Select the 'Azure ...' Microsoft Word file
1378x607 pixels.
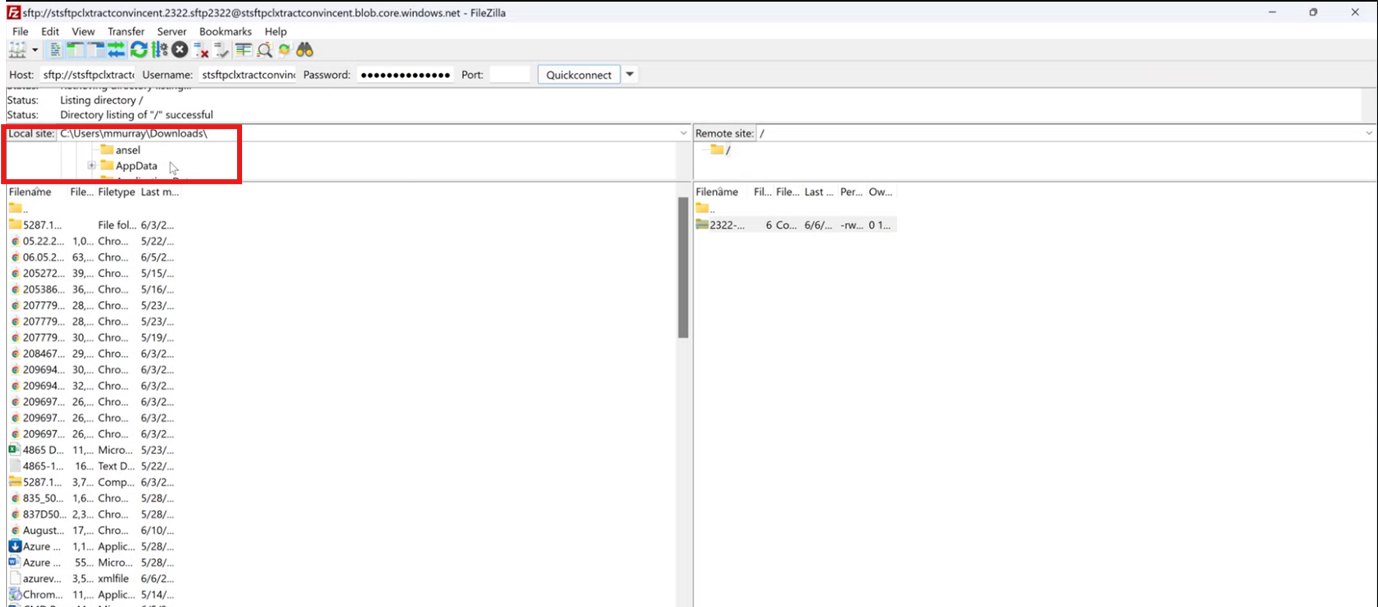[x=93, y=563]
